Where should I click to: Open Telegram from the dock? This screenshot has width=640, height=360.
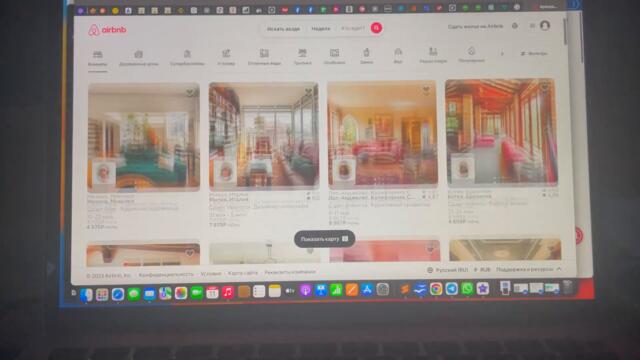(x=451, y=288)
